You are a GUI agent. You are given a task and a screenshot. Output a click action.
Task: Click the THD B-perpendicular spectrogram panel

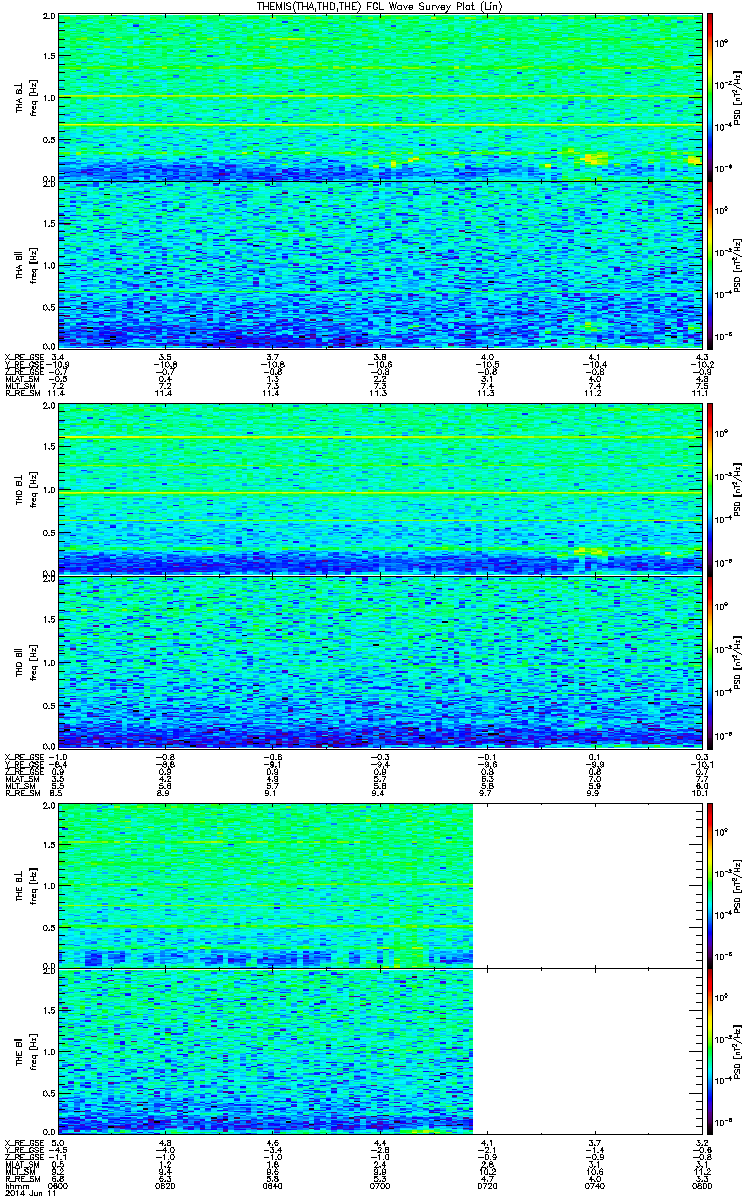[379, 490]
